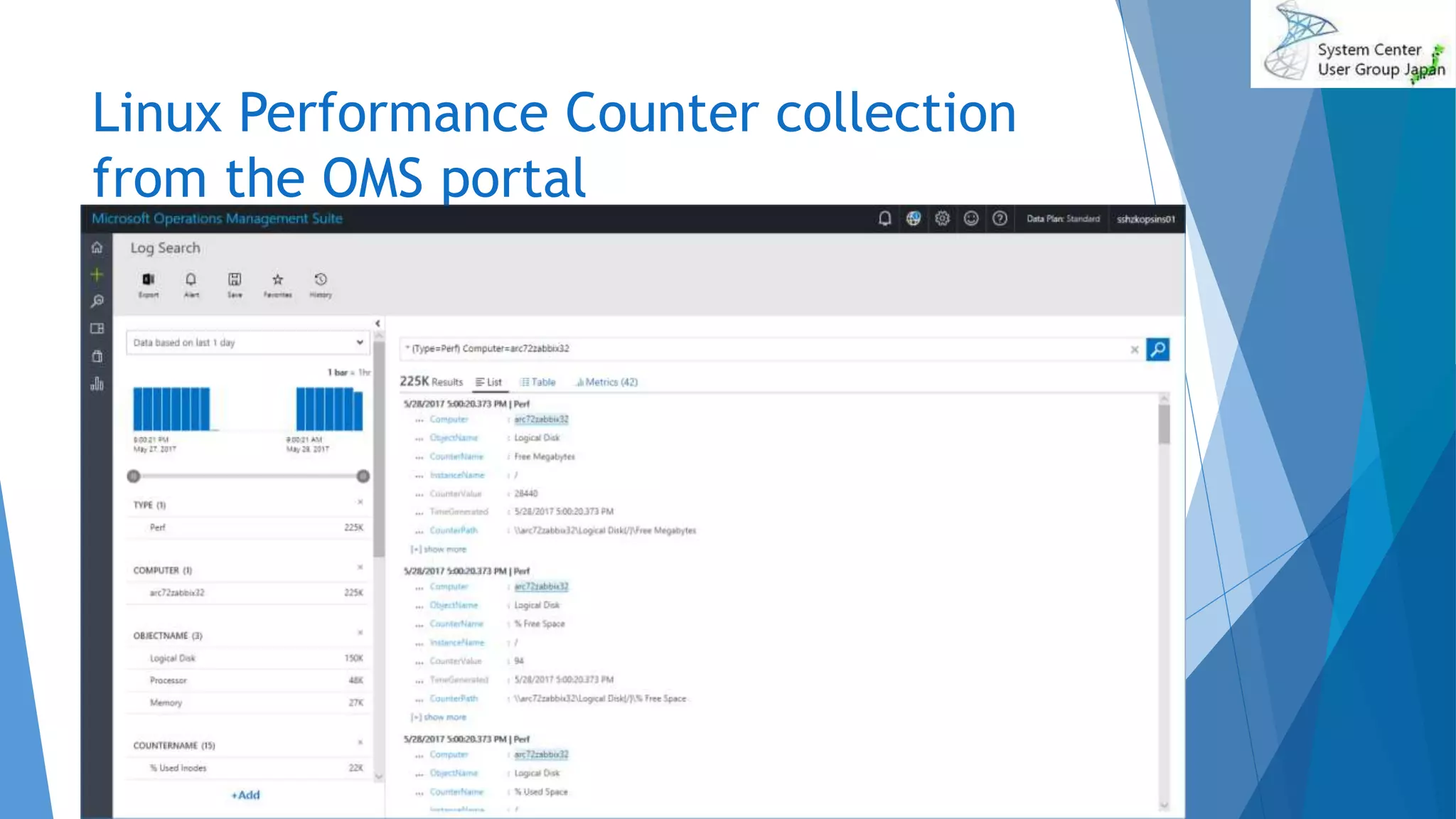Switch to the List view tab
The height and width of the screenshot is (819, 1456).
point(489,382)
